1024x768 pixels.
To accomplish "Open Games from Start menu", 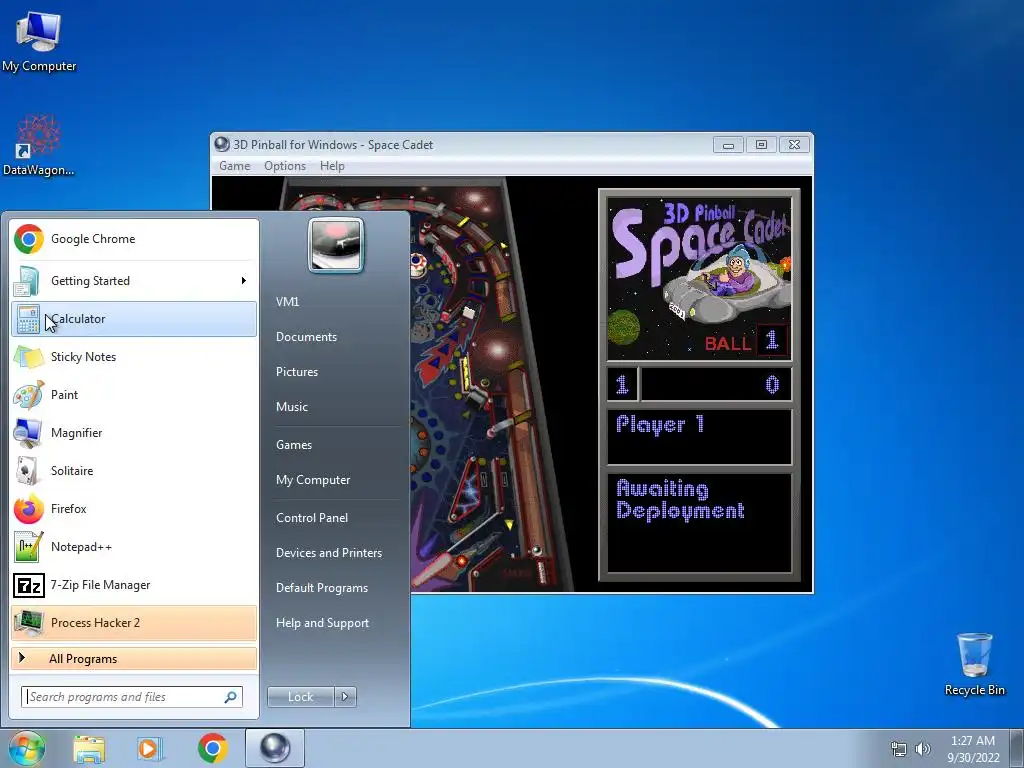I will pyautogui.click(x=294, y=445).
